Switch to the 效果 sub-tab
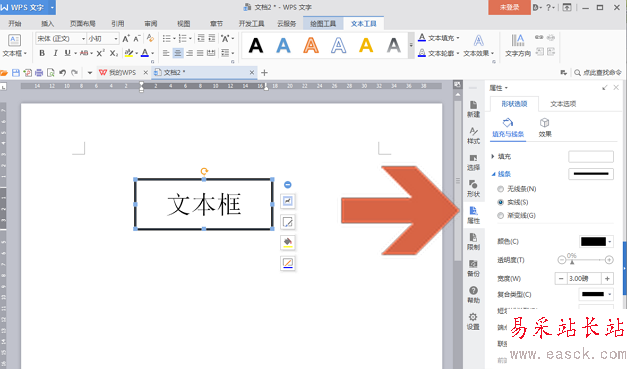Screen dimensions: 627x369 [545, 128]
